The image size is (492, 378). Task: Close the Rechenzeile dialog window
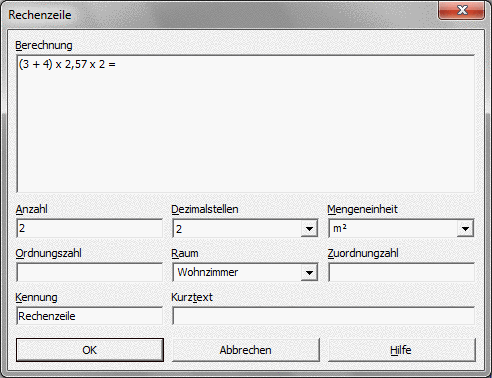click(x=462, y=10)
